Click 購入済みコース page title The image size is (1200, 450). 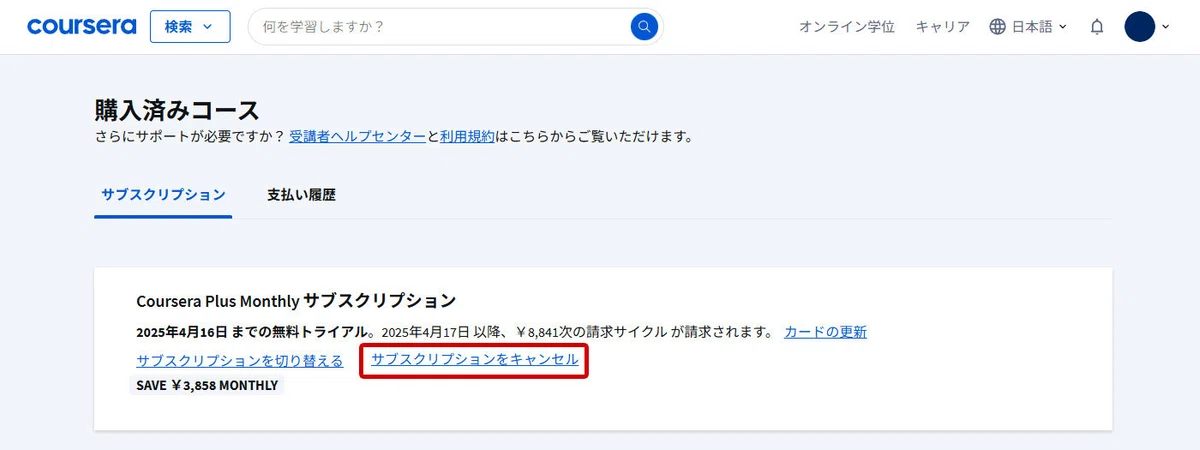(x=177, y=109)
